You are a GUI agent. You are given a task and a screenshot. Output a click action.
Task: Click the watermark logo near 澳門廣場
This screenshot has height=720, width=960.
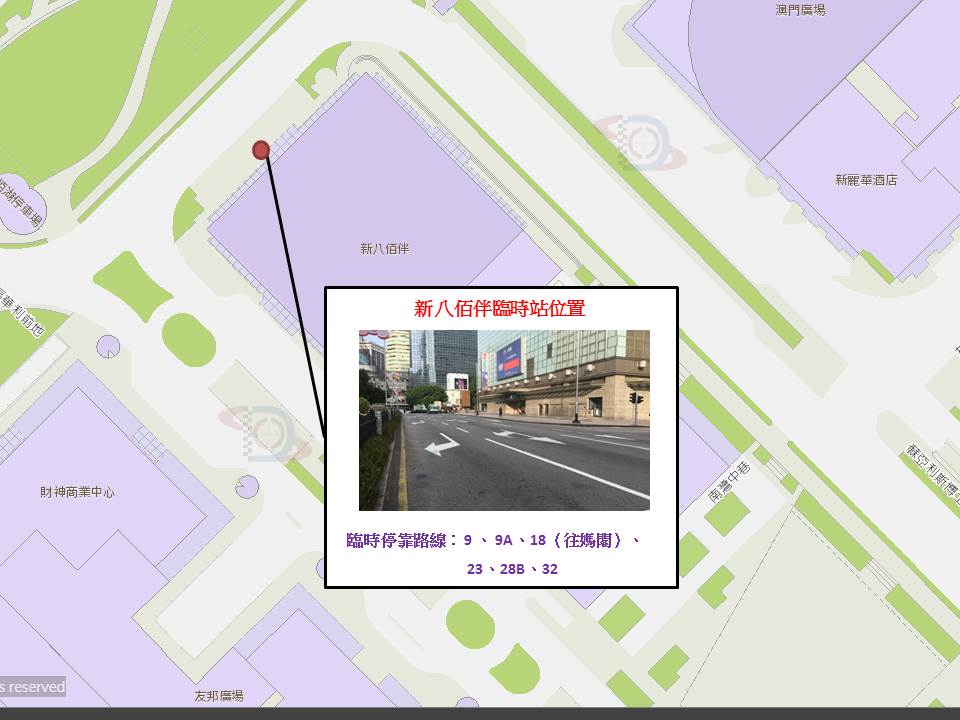640,143
